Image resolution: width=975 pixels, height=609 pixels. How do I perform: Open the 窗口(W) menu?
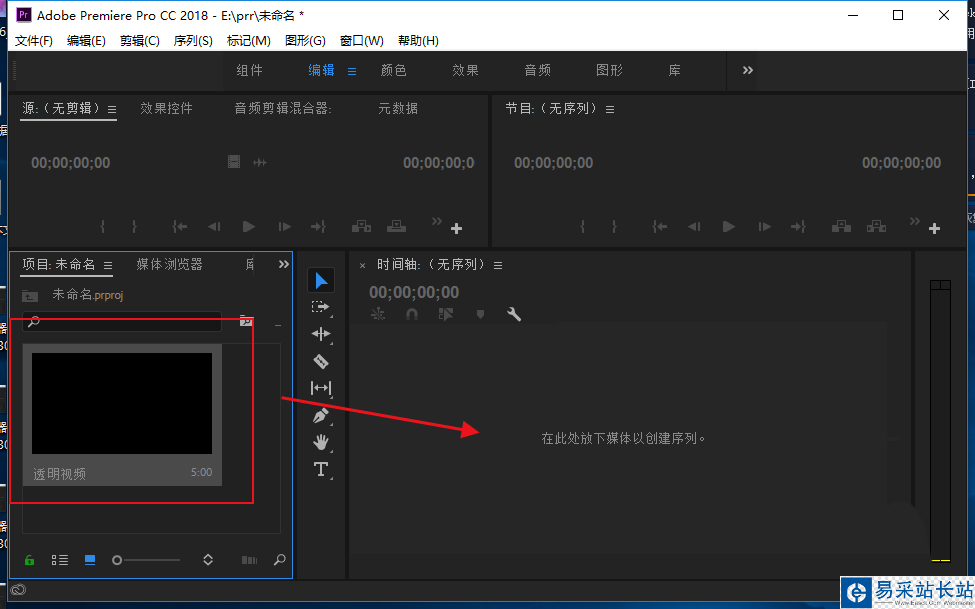tap(362, 40)
